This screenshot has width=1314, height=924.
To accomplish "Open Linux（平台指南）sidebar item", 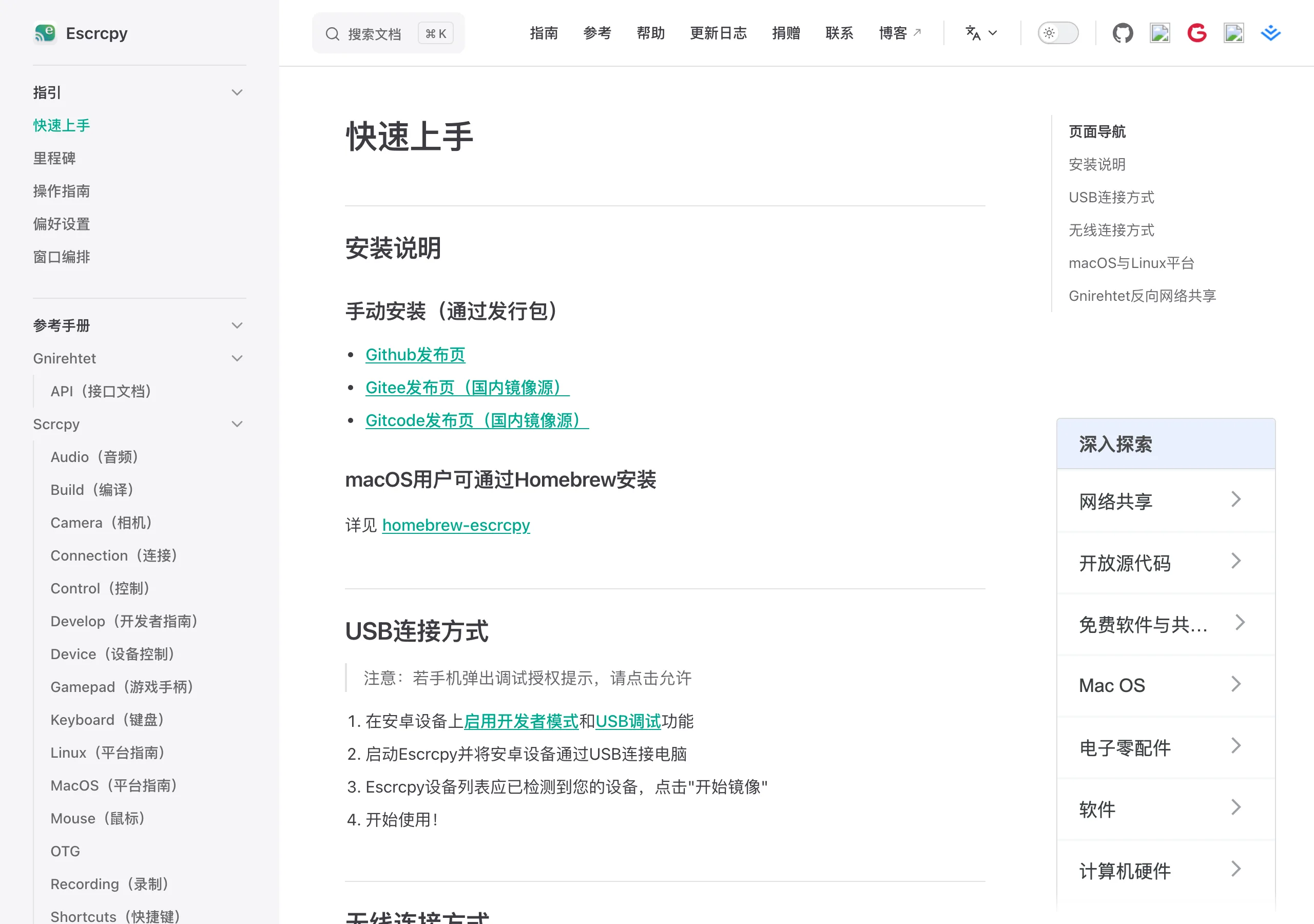I will [x=108, y=752].
